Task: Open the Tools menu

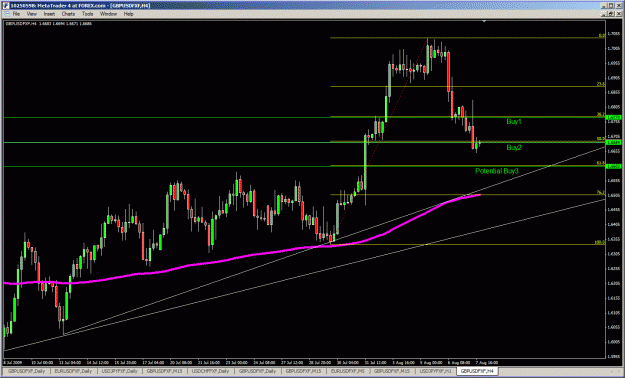Action: coord(87,14)
